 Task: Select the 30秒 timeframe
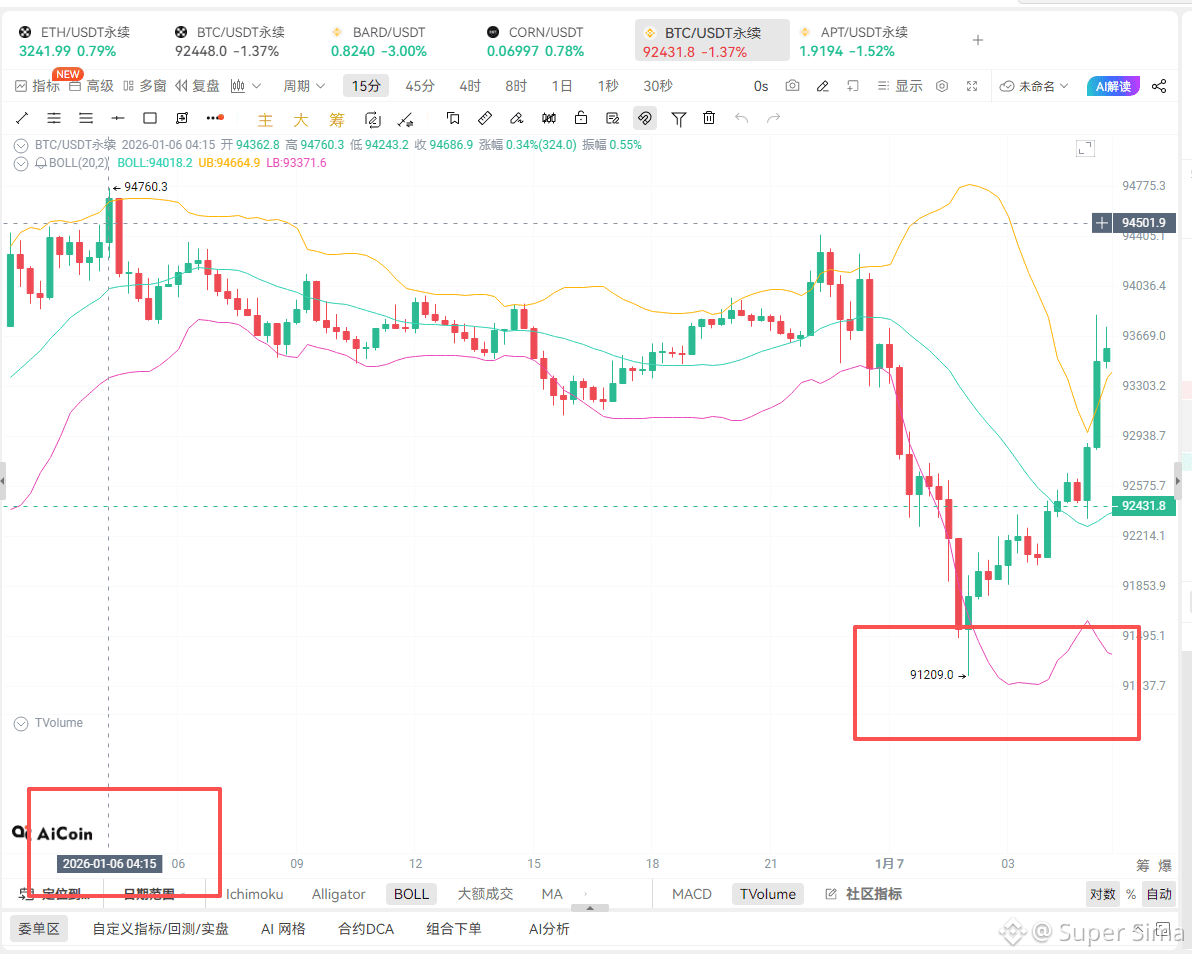tap(658, 86)
